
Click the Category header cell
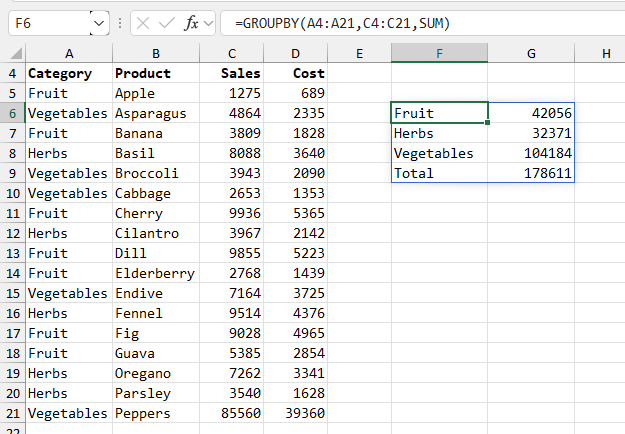coord(69,73)
